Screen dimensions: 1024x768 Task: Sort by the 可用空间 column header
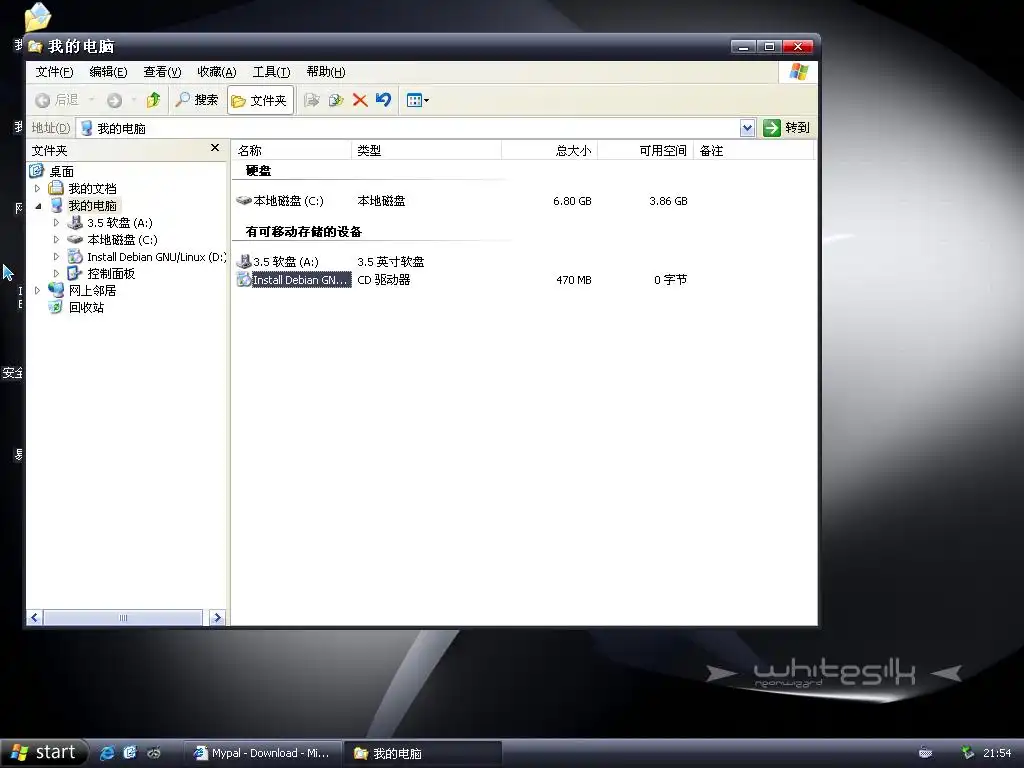click(x=645, y=150)
